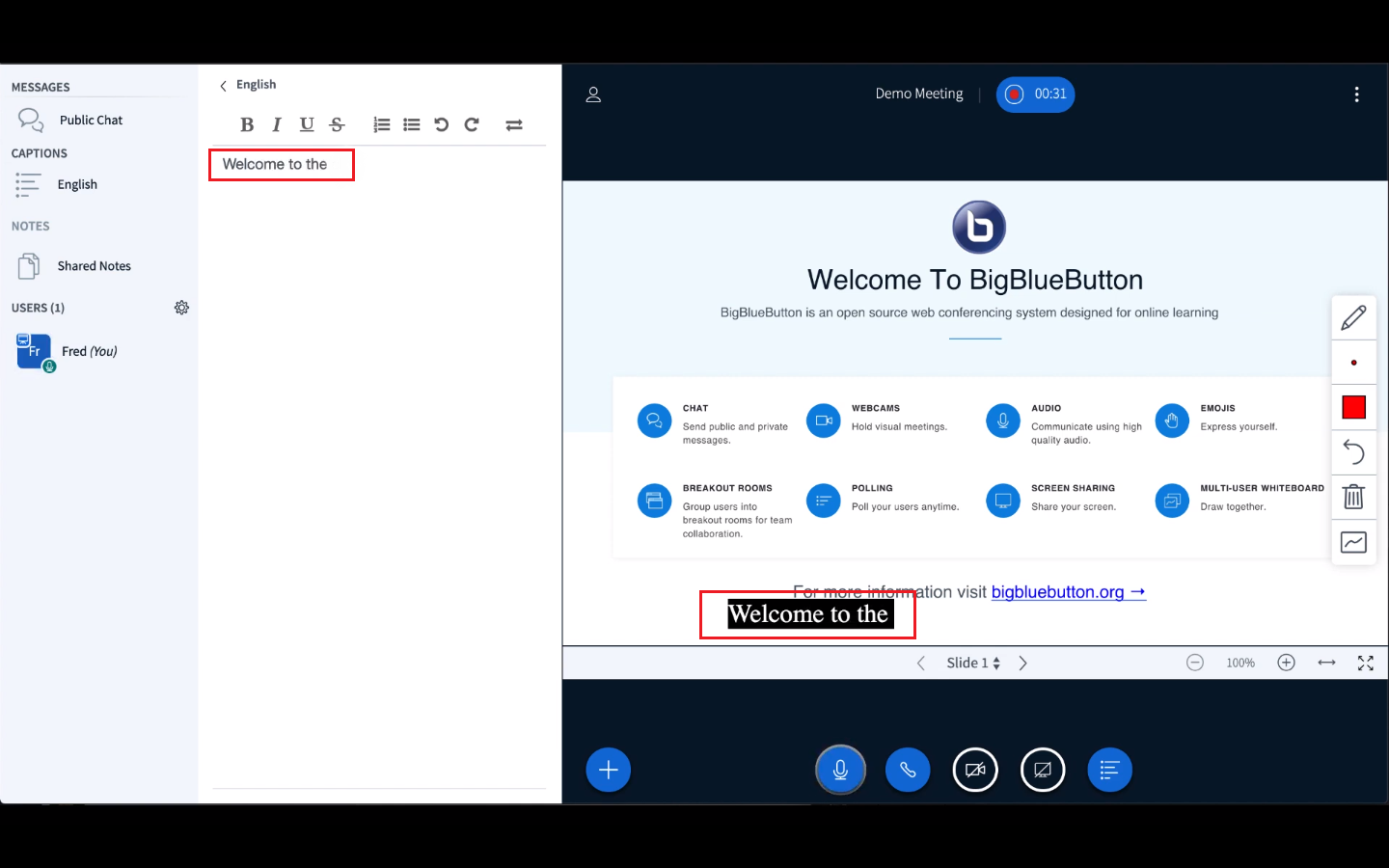Screen dimensions: 1389x868
Task: Click the recording indicator button
Action: [x=1035, y=95]
